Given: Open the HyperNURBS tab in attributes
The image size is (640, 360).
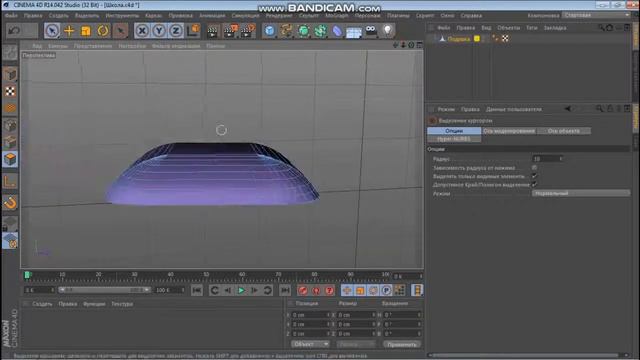Looking at the screenshot, I should point(454,139).
